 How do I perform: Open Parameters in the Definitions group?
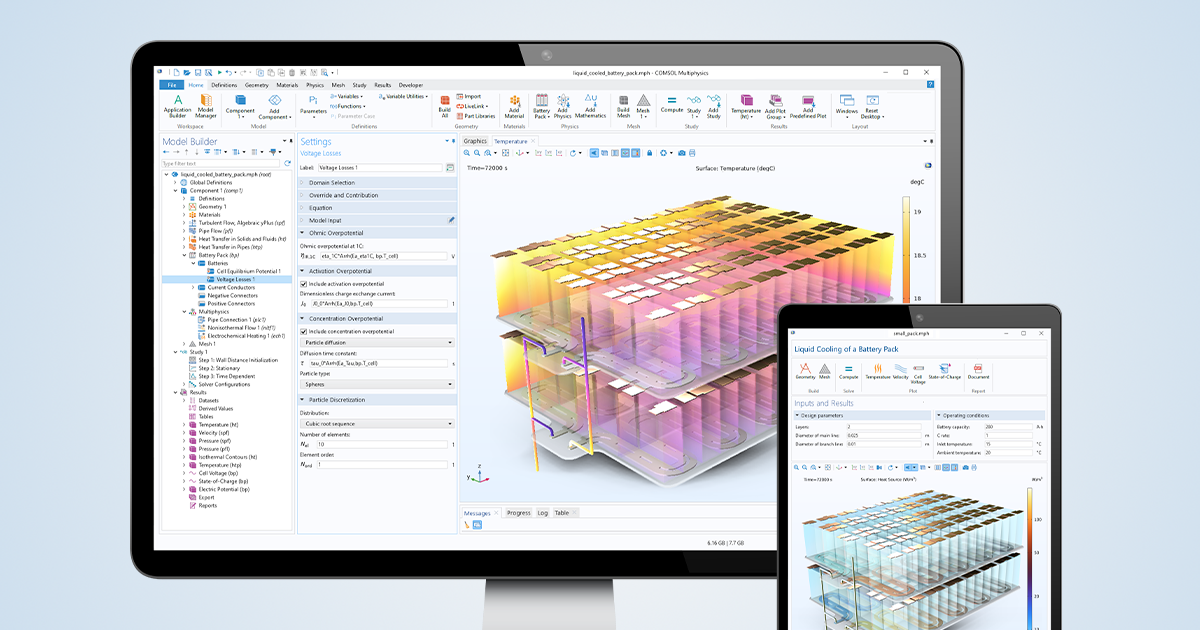pyautogui.click(x=313, y=106)
